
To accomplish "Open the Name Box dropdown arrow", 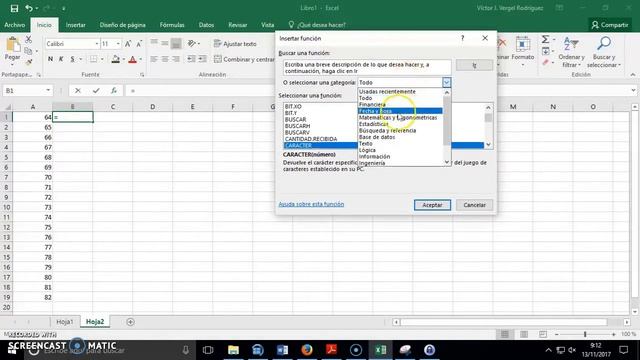I will click(48, 91).
